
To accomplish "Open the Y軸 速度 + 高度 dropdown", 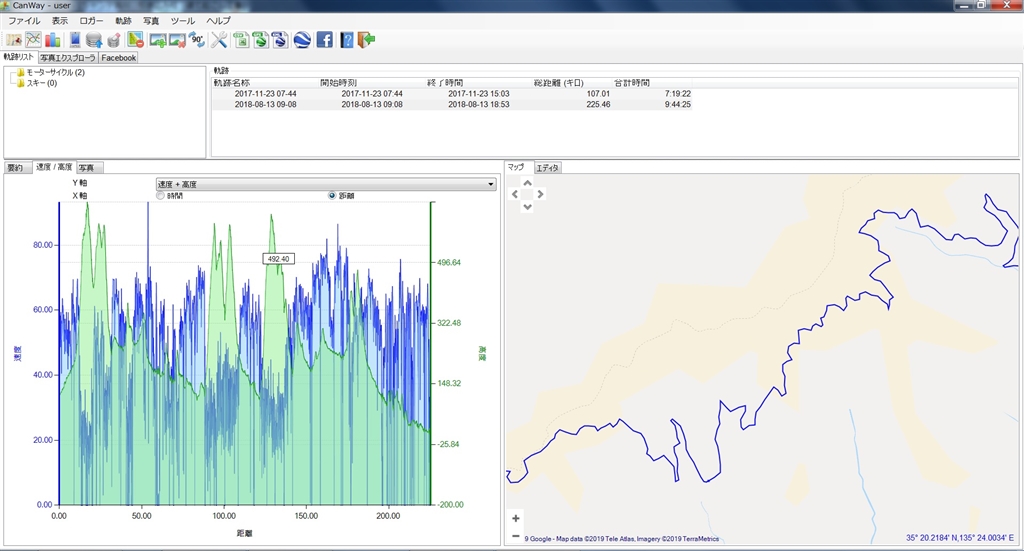I will [325, 184].
